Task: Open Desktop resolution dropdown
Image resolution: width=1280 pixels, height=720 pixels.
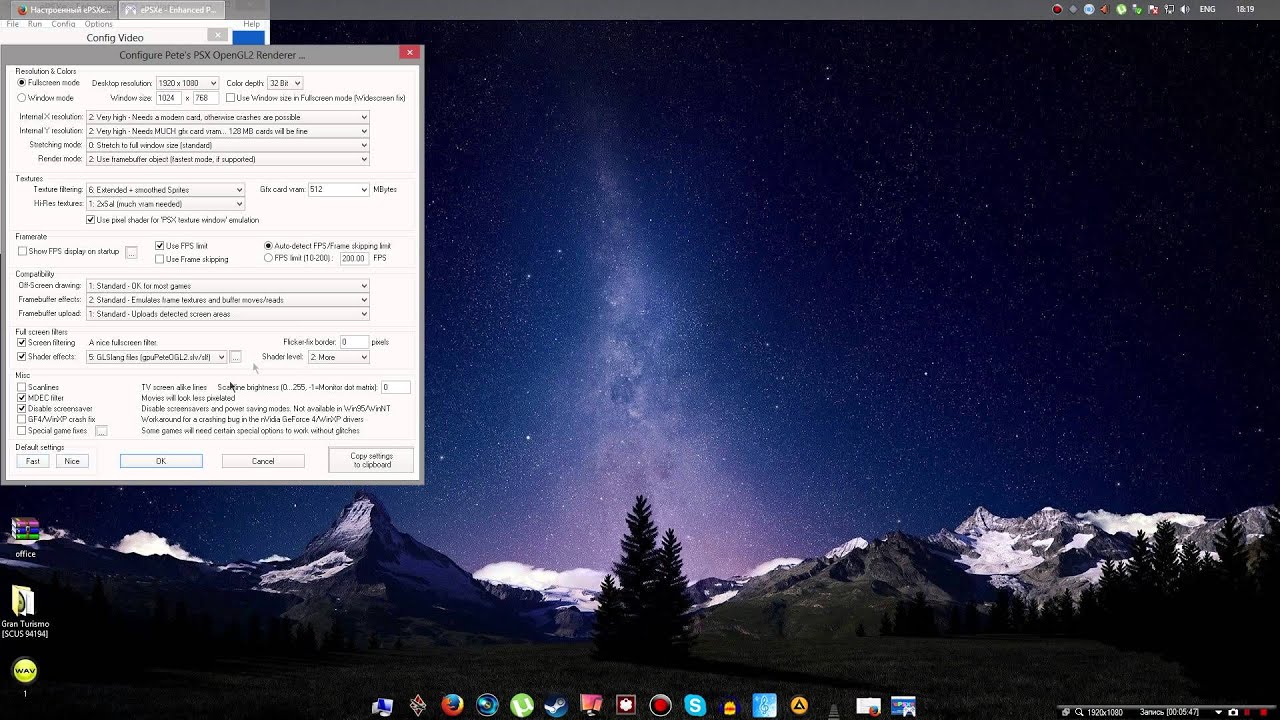Action: tap(187, 83)
